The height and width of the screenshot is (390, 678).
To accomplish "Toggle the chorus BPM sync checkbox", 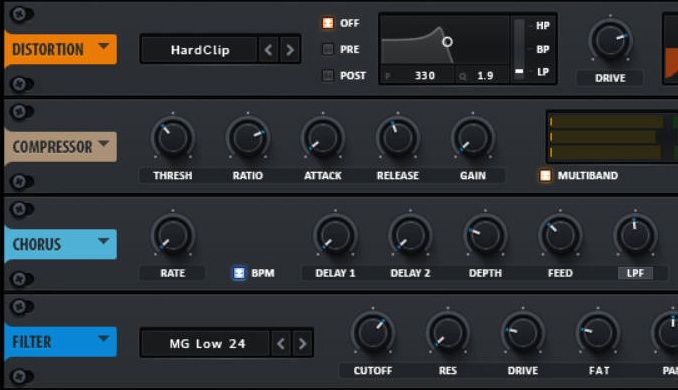I will (x=239, y=273).
